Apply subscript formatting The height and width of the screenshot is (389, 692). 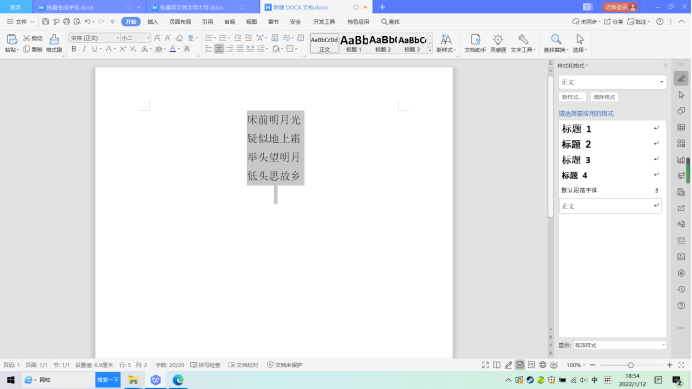click(x=133, y=49)
